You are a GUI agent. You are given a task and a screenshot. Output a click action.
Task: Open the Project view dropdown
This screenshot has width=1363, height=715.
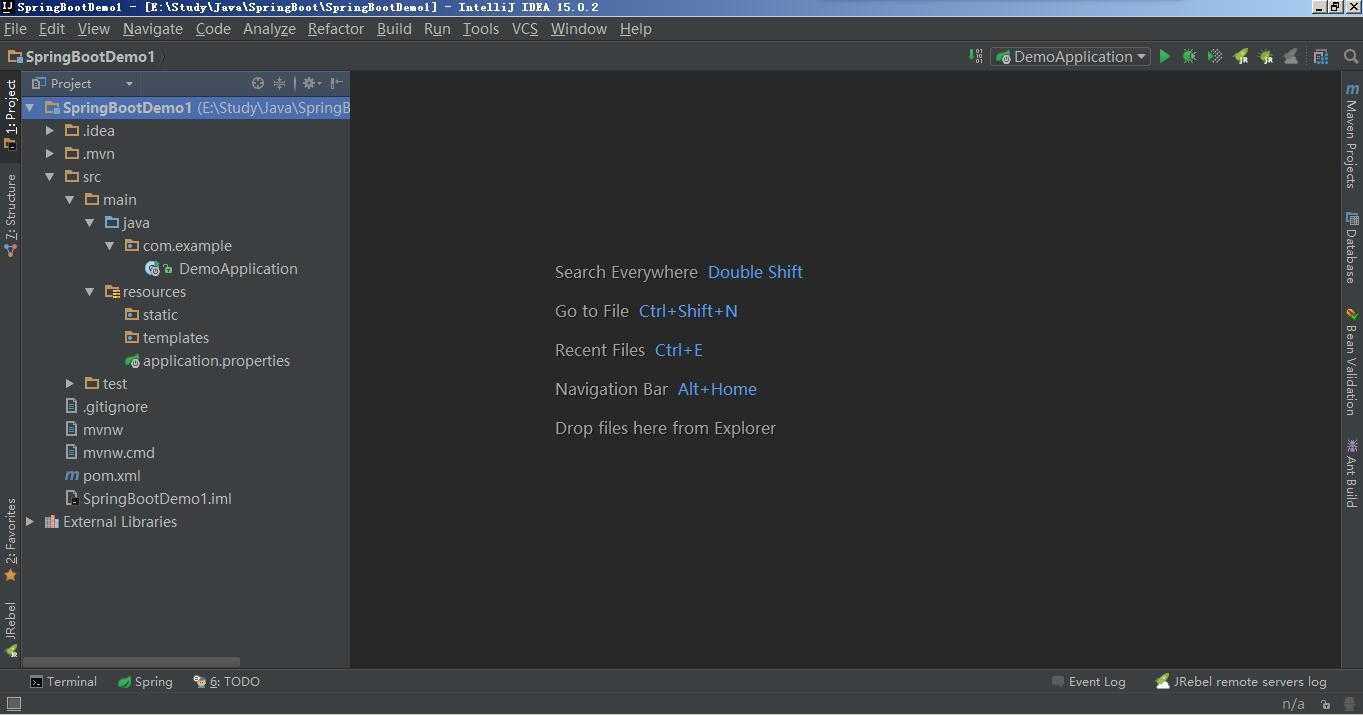click(82, 83)
